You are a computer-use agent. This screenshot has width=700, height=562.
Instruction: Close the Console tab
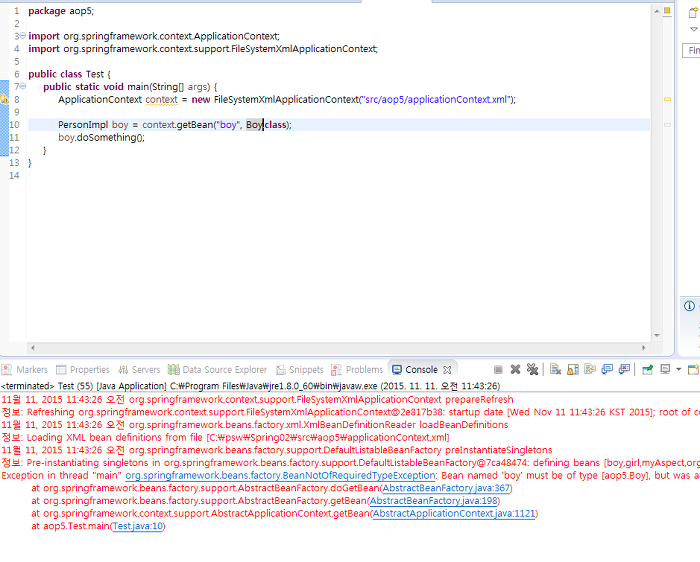coord(447,370)
